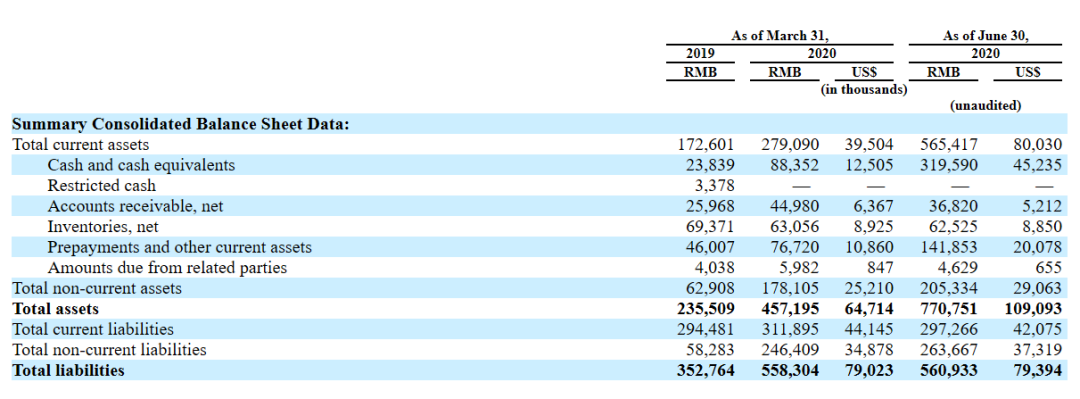
Task: Select the 'Total non-current liabilities' label
Action: pos(110,349)
